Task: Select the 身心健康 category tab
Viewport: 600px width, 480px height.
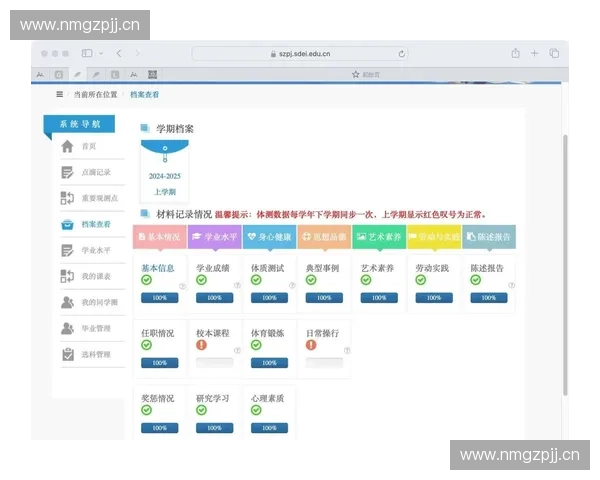Action: (x=269, y=237)
